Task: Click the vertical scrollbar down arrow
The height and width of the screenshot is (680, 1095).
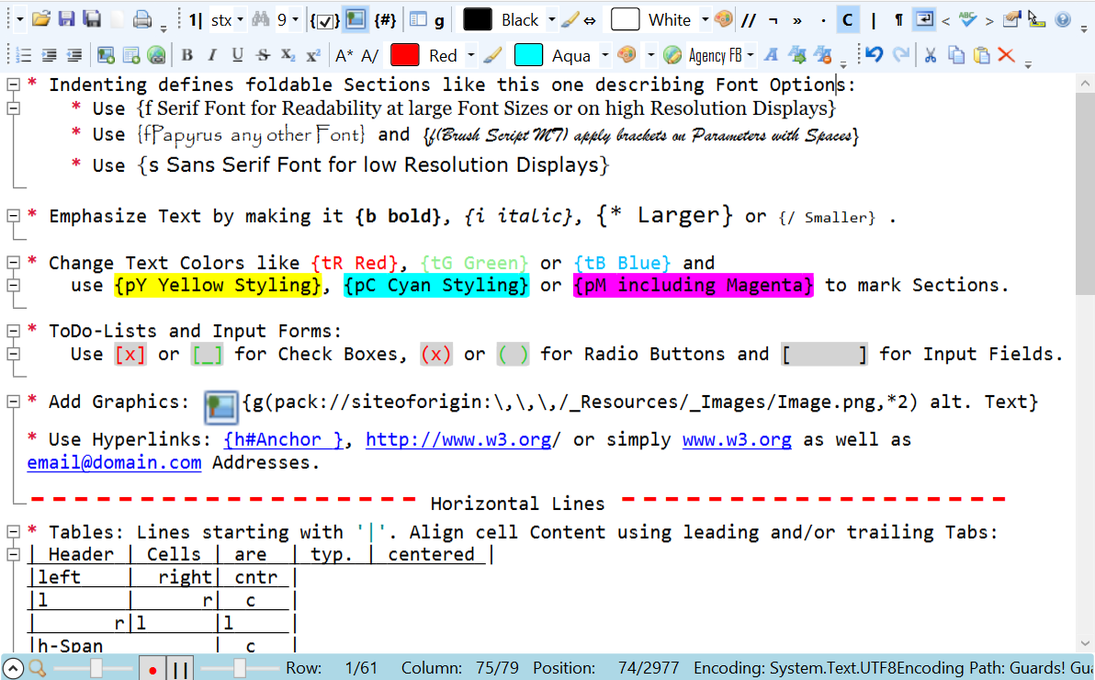Action: point(1085,643)
